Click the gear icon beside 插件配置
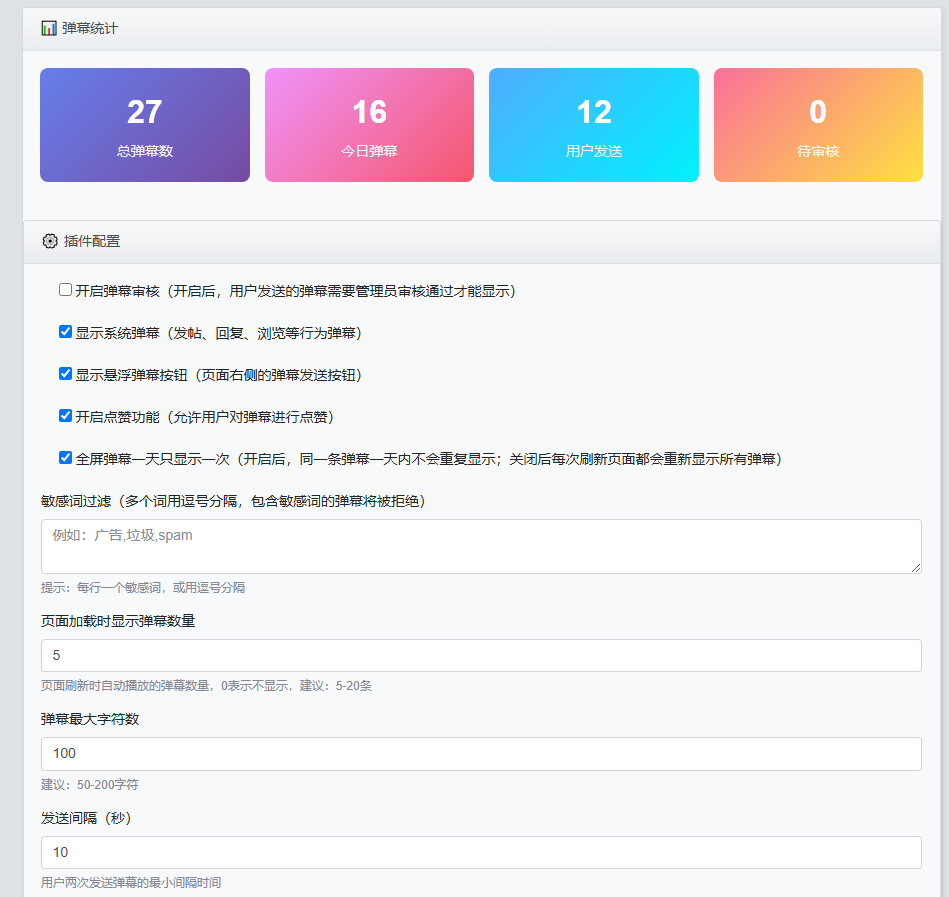The width and height of the screenshot is (949, 897). click(50, 241)
